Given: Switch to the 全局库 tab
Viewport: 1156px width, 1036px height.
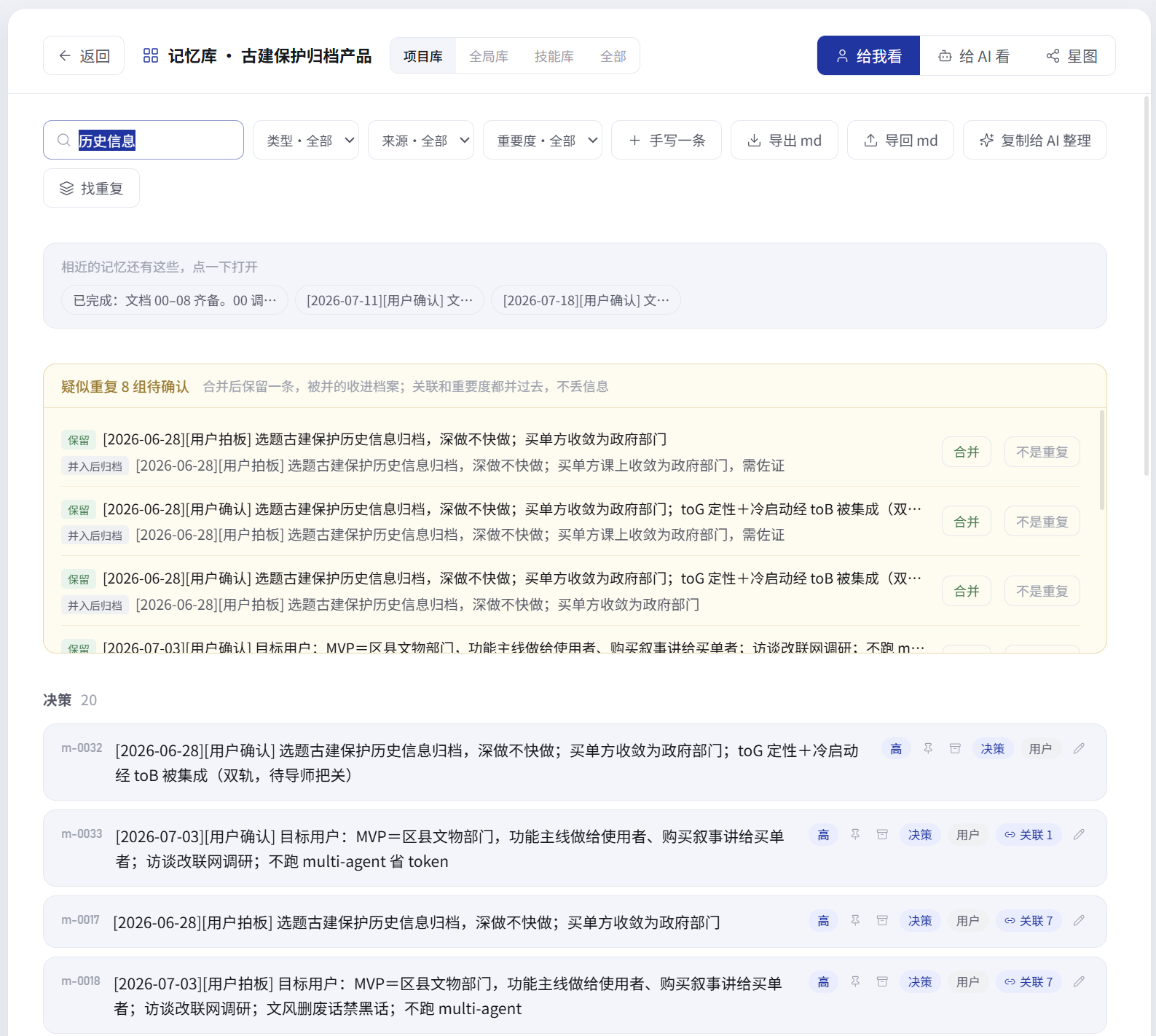Looking at the screenshot, I should 489,56.
